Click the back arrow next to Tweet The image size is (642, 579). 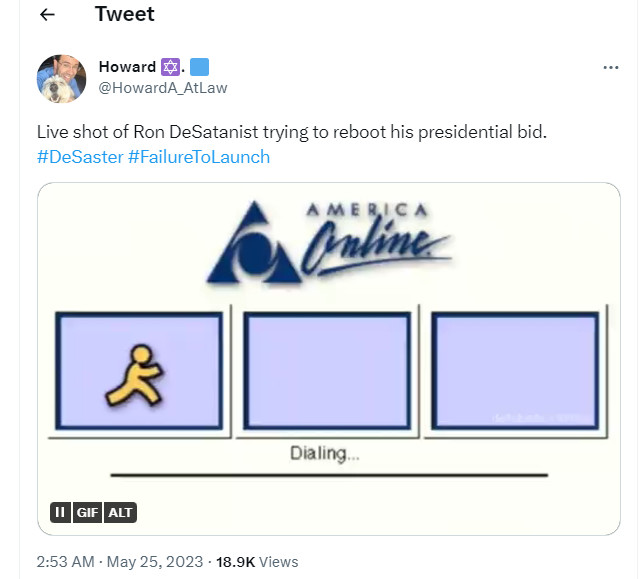tap(47, 15)
